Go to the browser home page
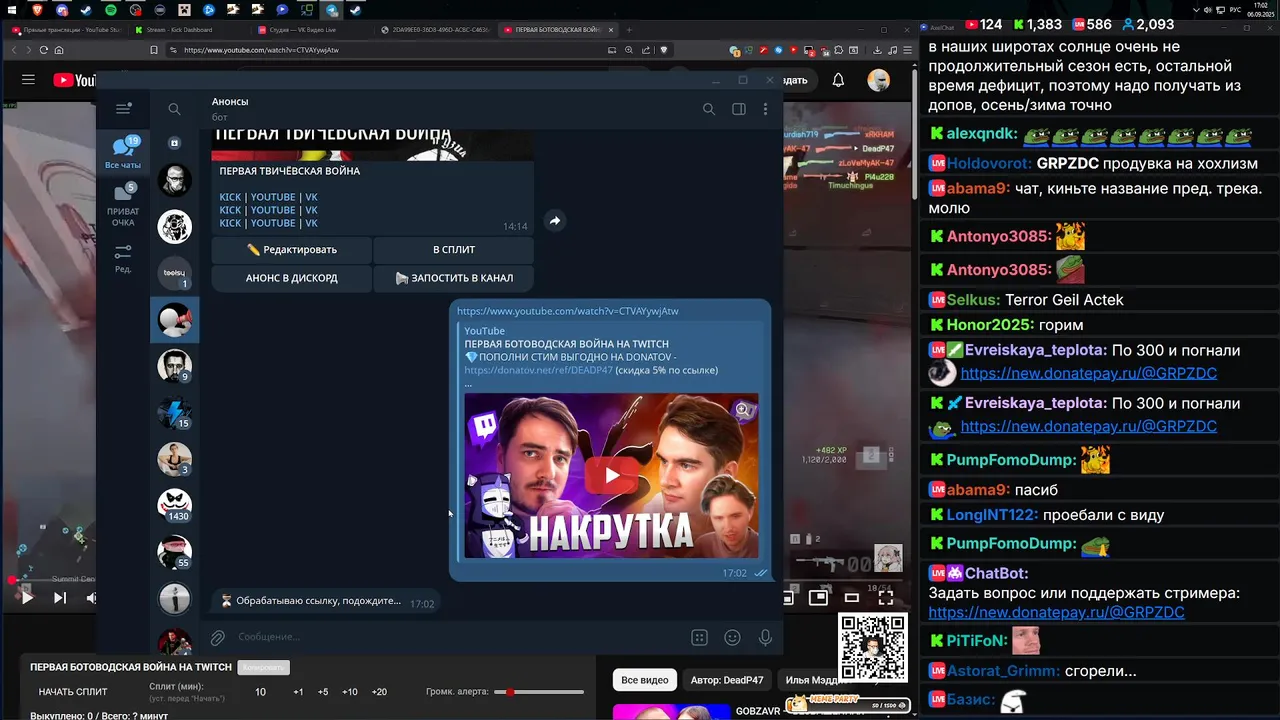Image resolution: width=1280 pixels, height=720 pixels. 59,50
